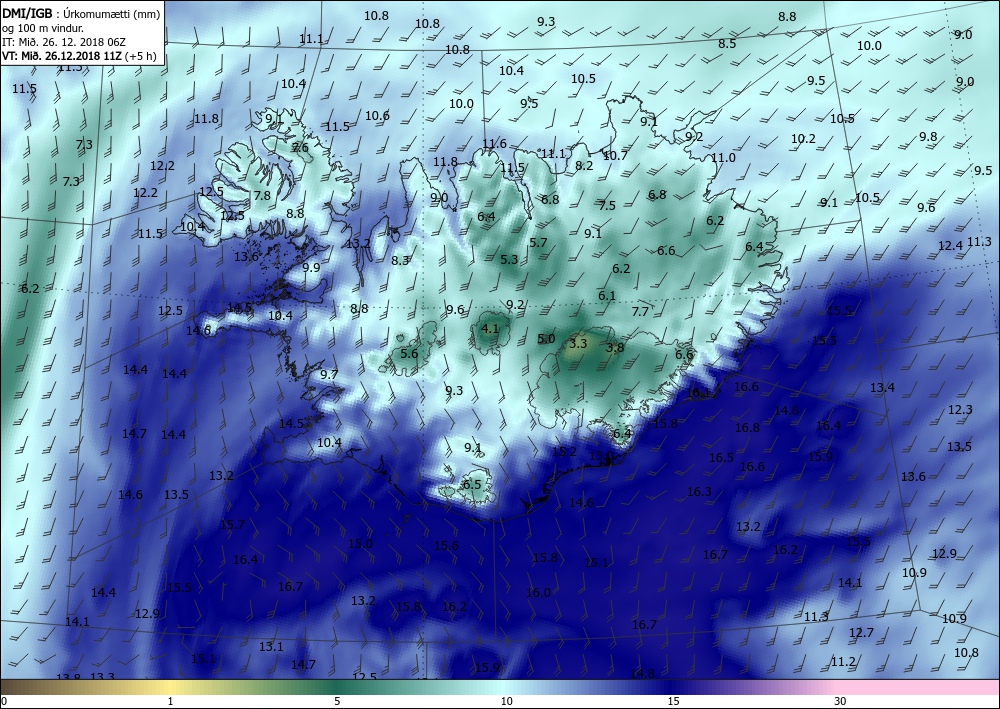Click the offshore value 15.6

(446, 545)
